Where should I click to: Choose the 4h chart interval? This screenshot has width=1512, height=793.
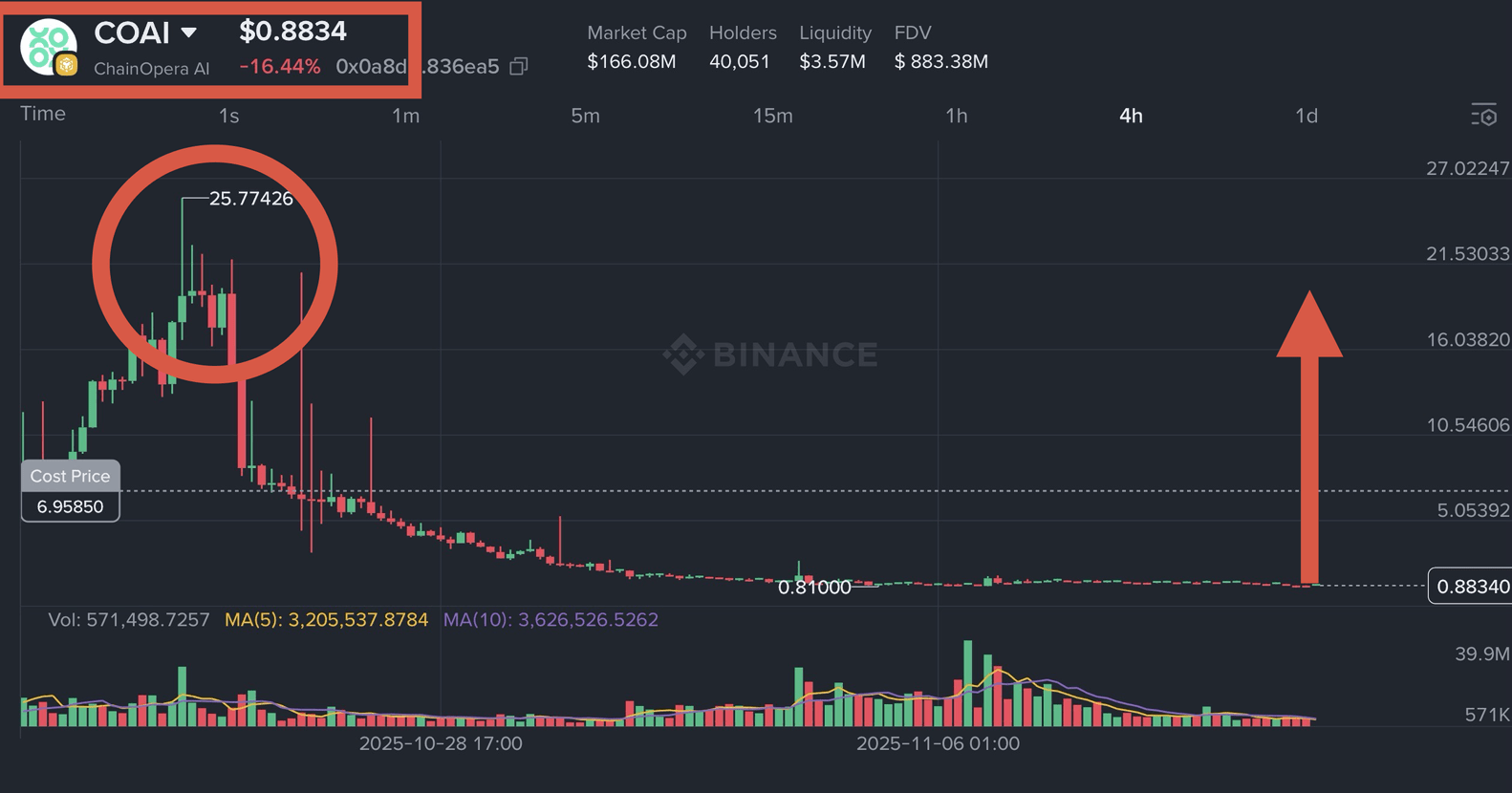tap(1131, 116)
